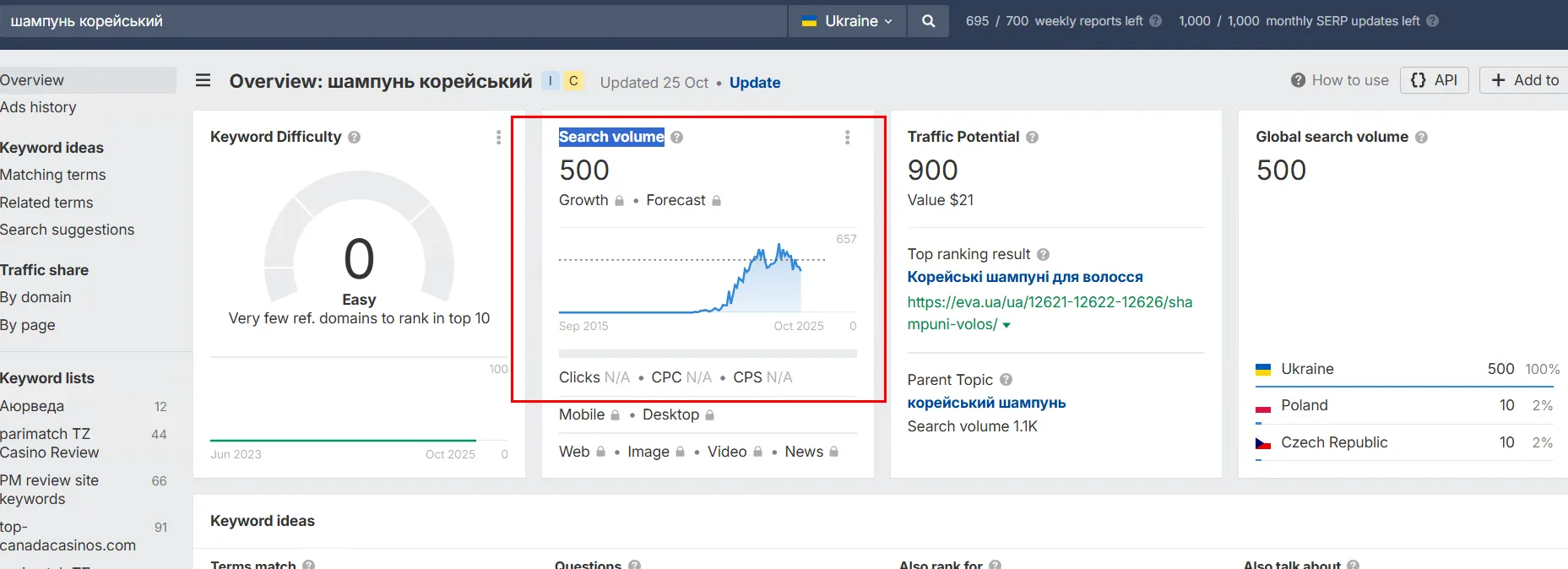Viewport: 1568px width, 569px height.
Task: Toggle the hamburger sidebar menu icon
Action: click(203, 81)
